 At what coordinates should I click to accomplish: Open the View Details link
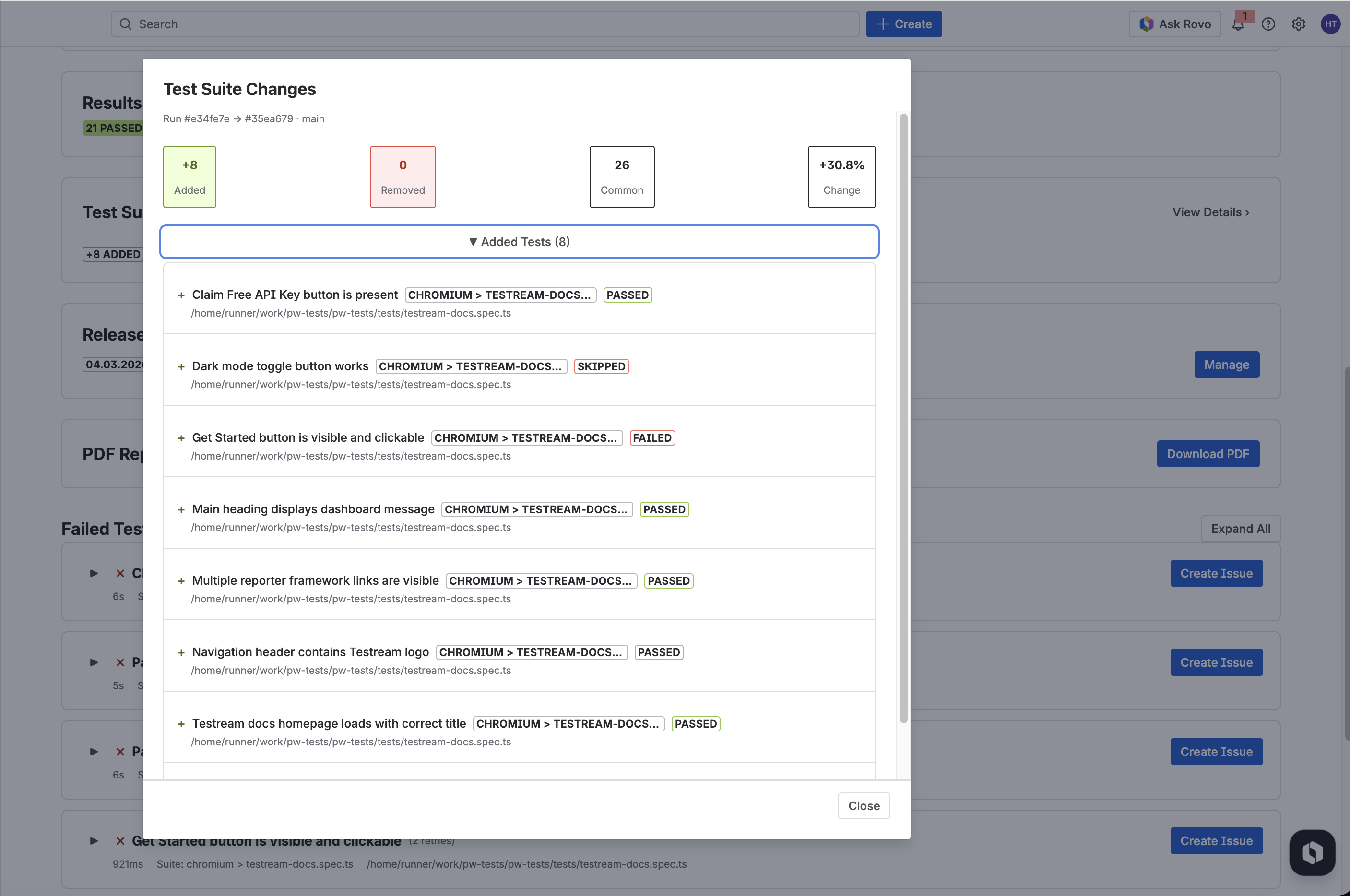coord(1210,212)
